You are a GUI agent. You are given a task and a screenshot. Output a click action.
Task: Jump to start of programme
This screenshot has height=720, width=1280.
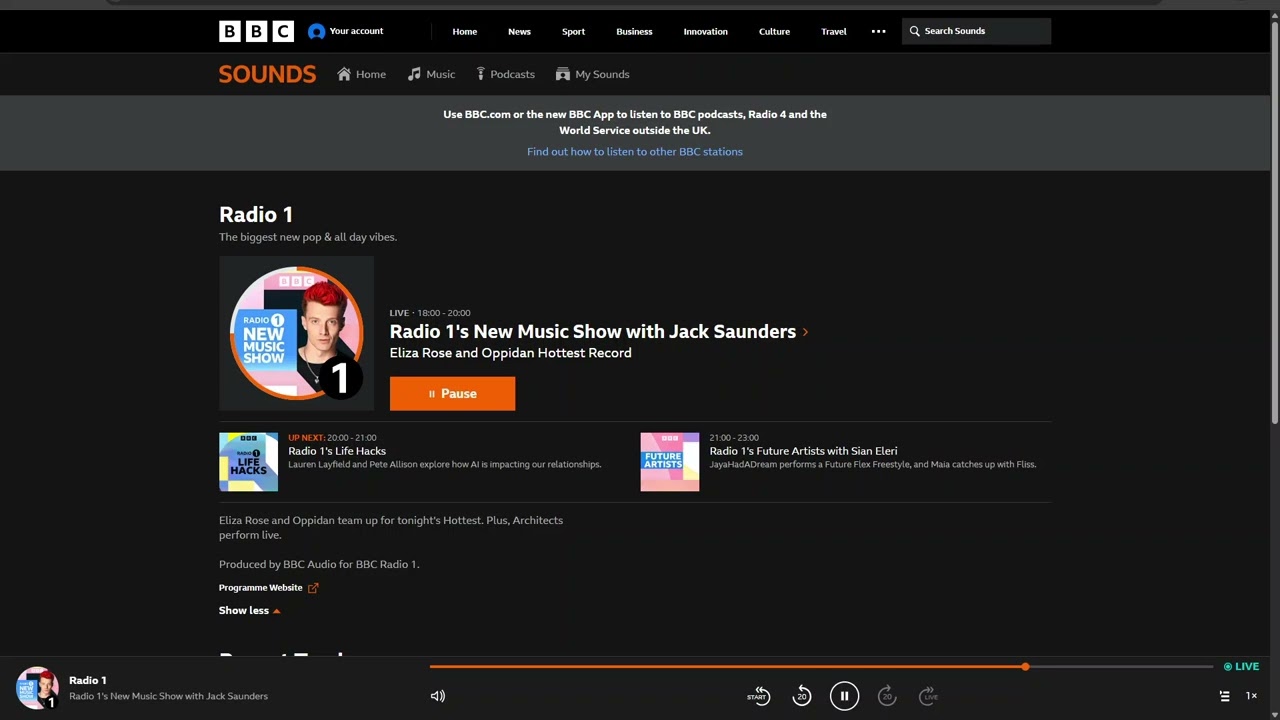coord(758,696)
